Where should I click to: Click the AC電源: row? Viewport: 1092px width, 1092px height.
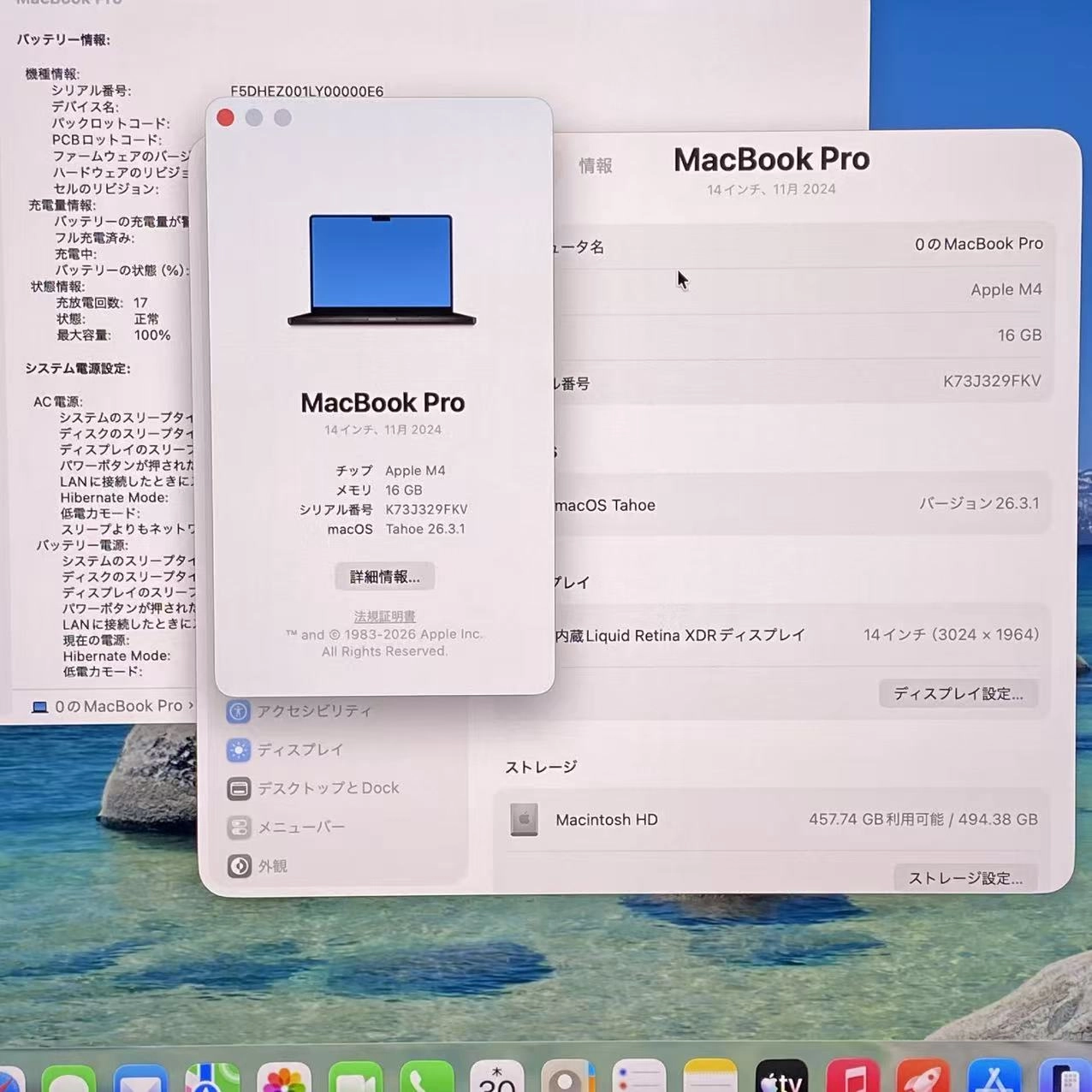click(x=58, y=402)
